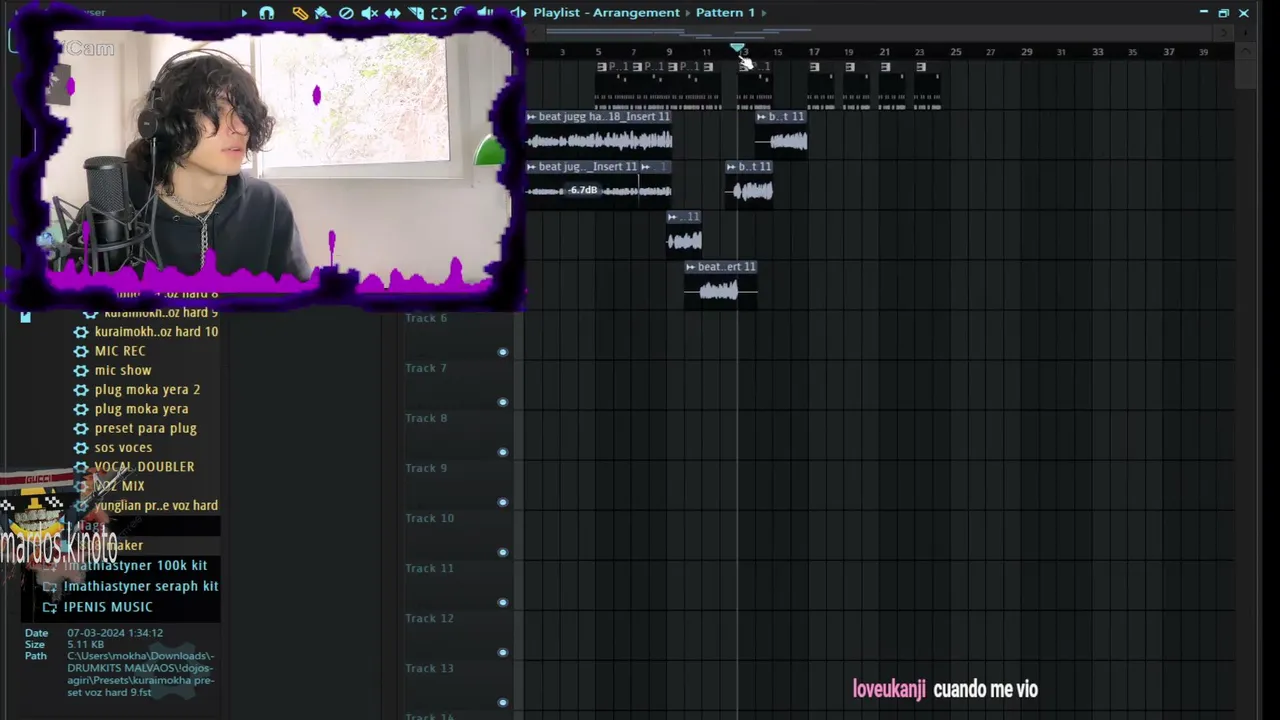
Task: Expand the !PENIS MUSIC folder
Action: pyautogui.click(x=108, y=607)
